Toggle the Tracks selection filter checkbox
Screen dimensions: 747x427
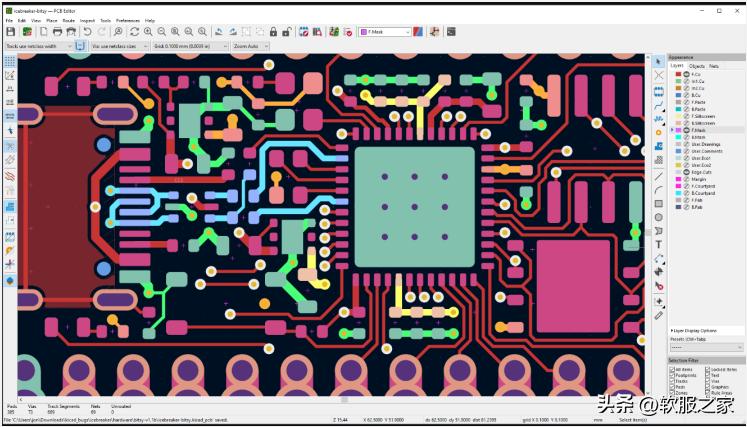click(672, 381)
